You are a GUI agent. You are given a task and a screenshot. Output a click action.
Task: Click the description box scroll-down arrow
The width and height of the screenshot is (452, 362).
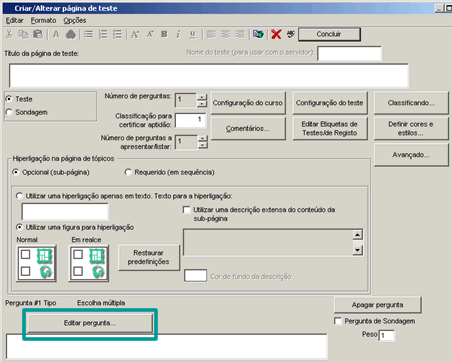pos(357,250)
